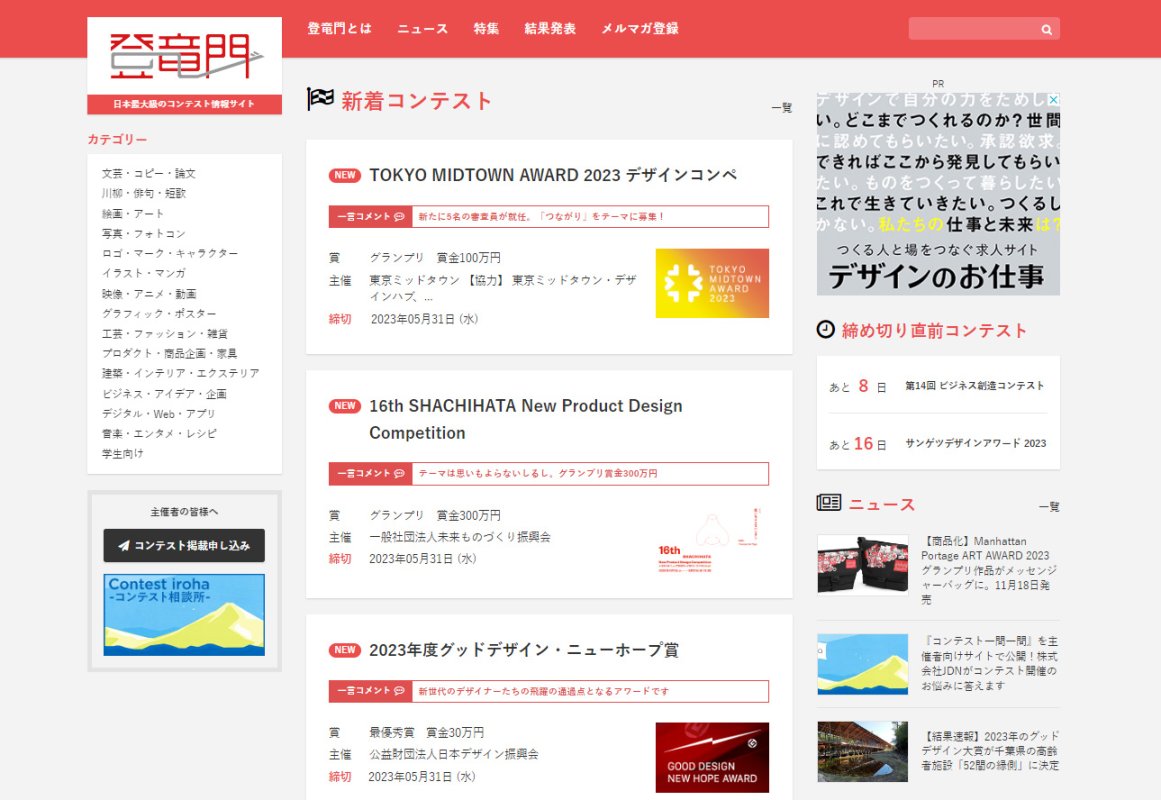Select category 学生向け
This screenshot has height=800, width=1161.
click(x=123, y=453)
